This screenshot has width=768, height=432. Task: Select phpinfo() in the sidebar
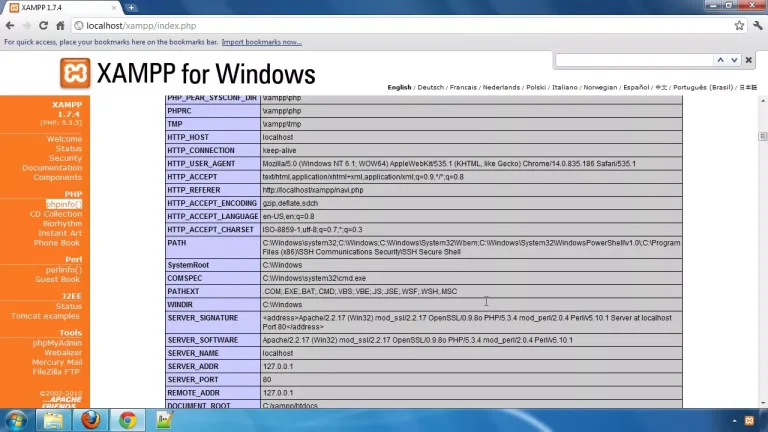(64, 204)
